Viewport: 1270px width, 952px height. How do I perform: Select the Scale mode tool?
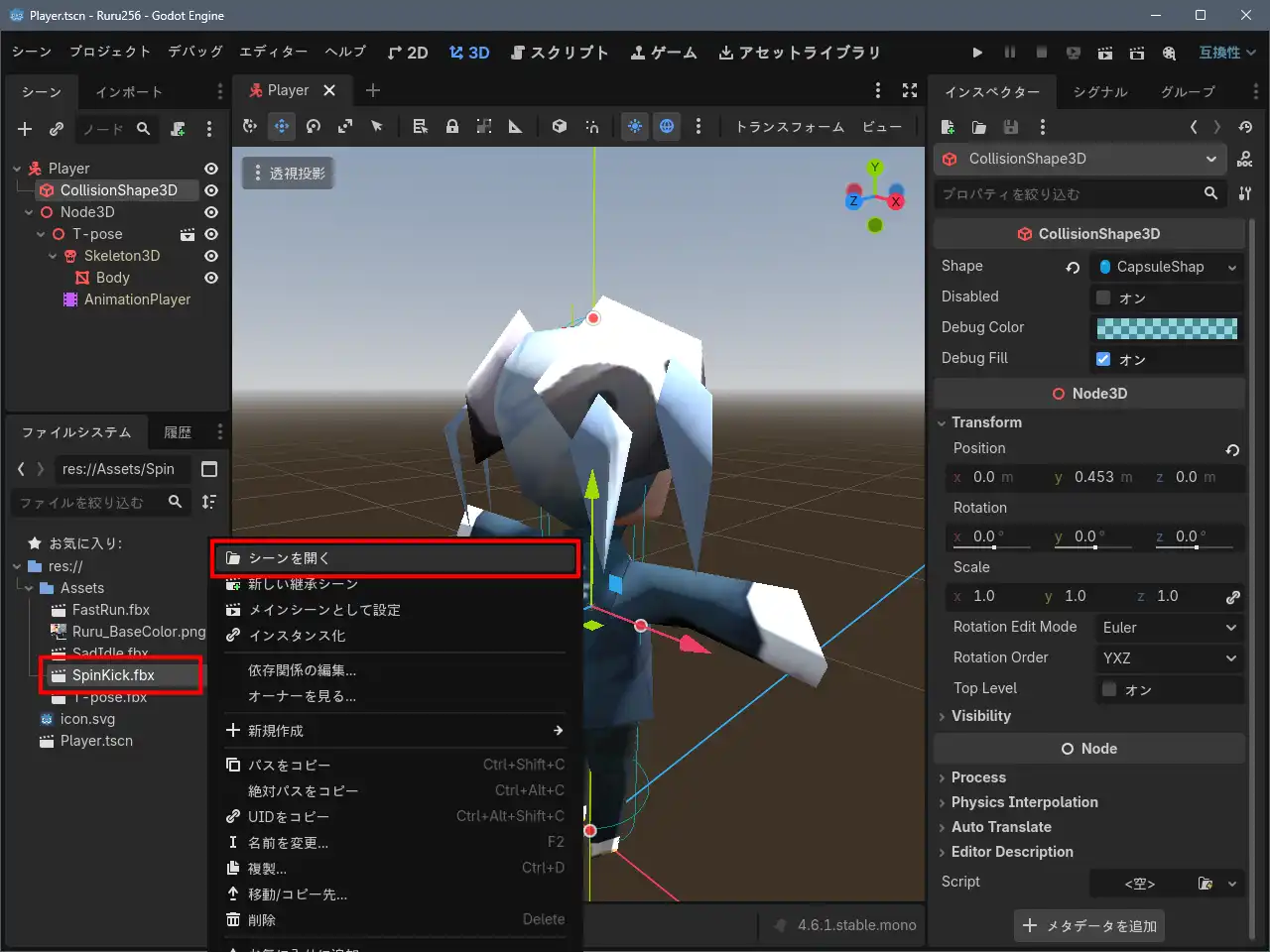(x=345, y=126)
